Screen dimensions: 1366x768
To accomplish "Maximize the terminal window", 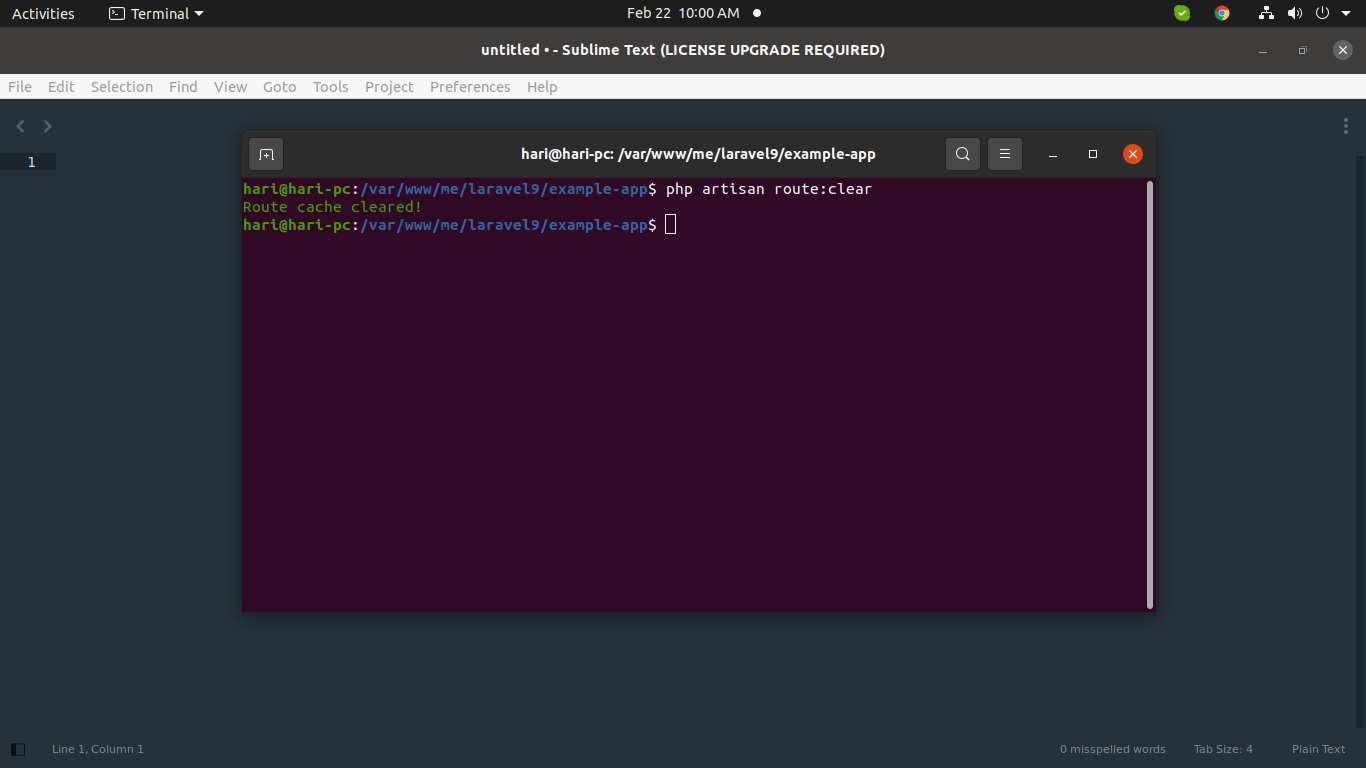I will 1093,154.
